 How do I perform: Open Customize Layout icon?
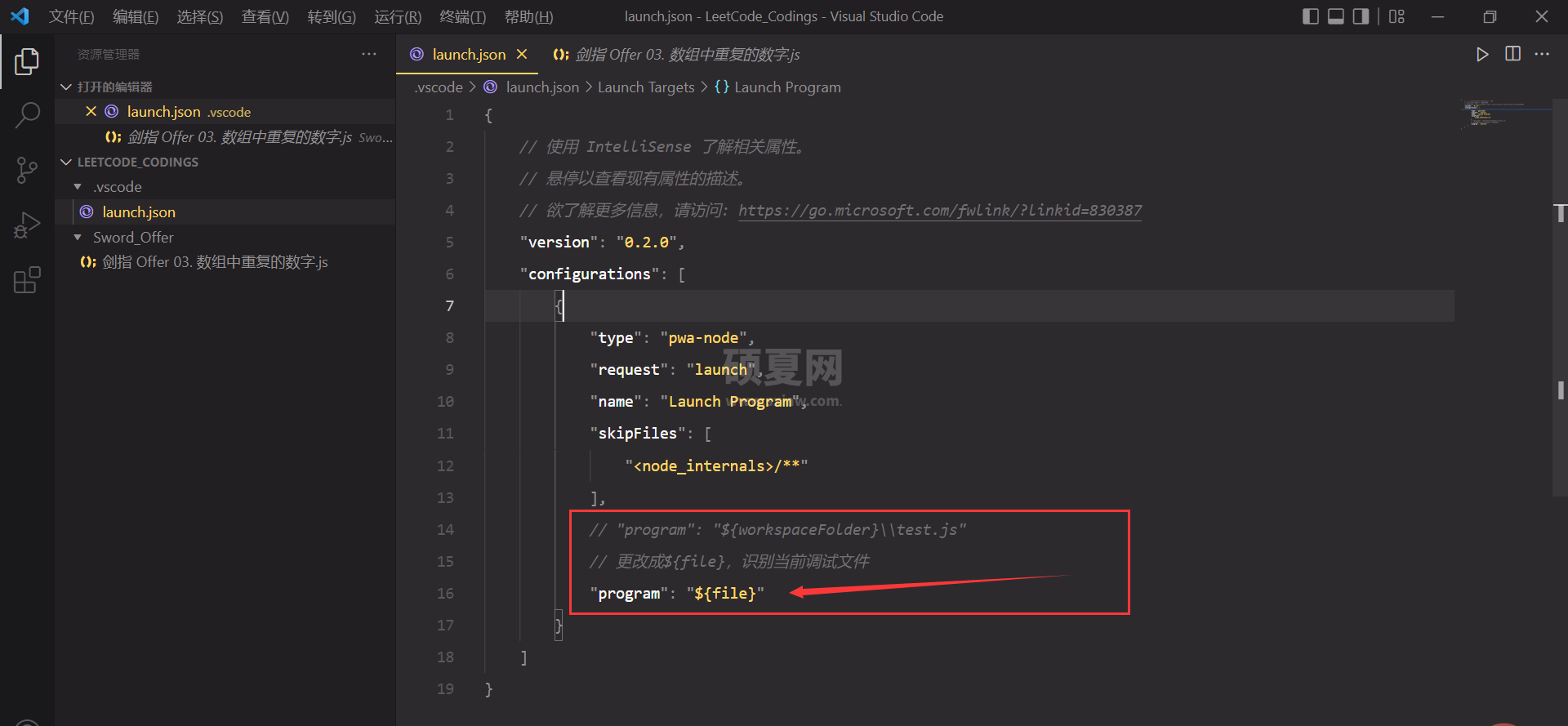(1396, 16)
